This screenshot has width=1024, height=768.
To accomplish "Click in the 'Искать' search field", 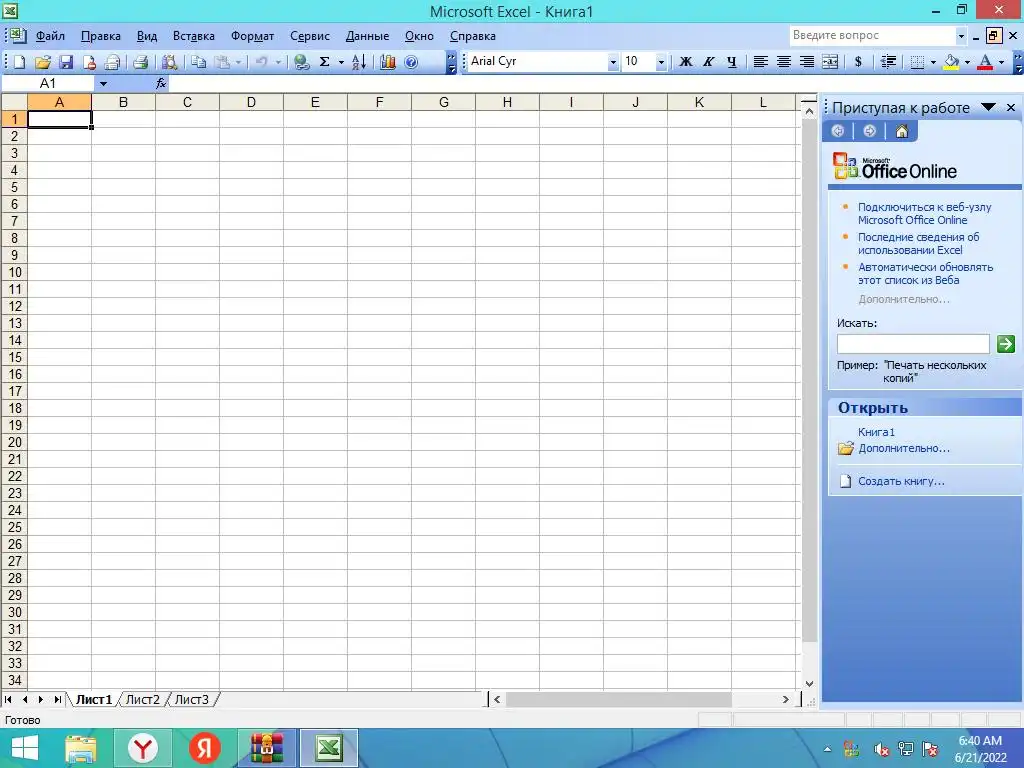I will (913, 344).
